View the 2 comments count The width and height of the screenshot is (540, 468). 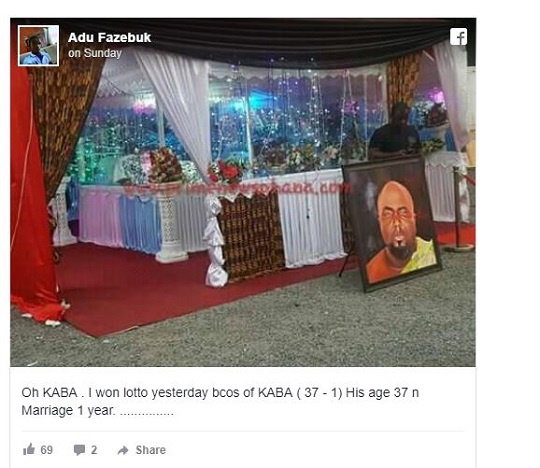pos(94,450)
